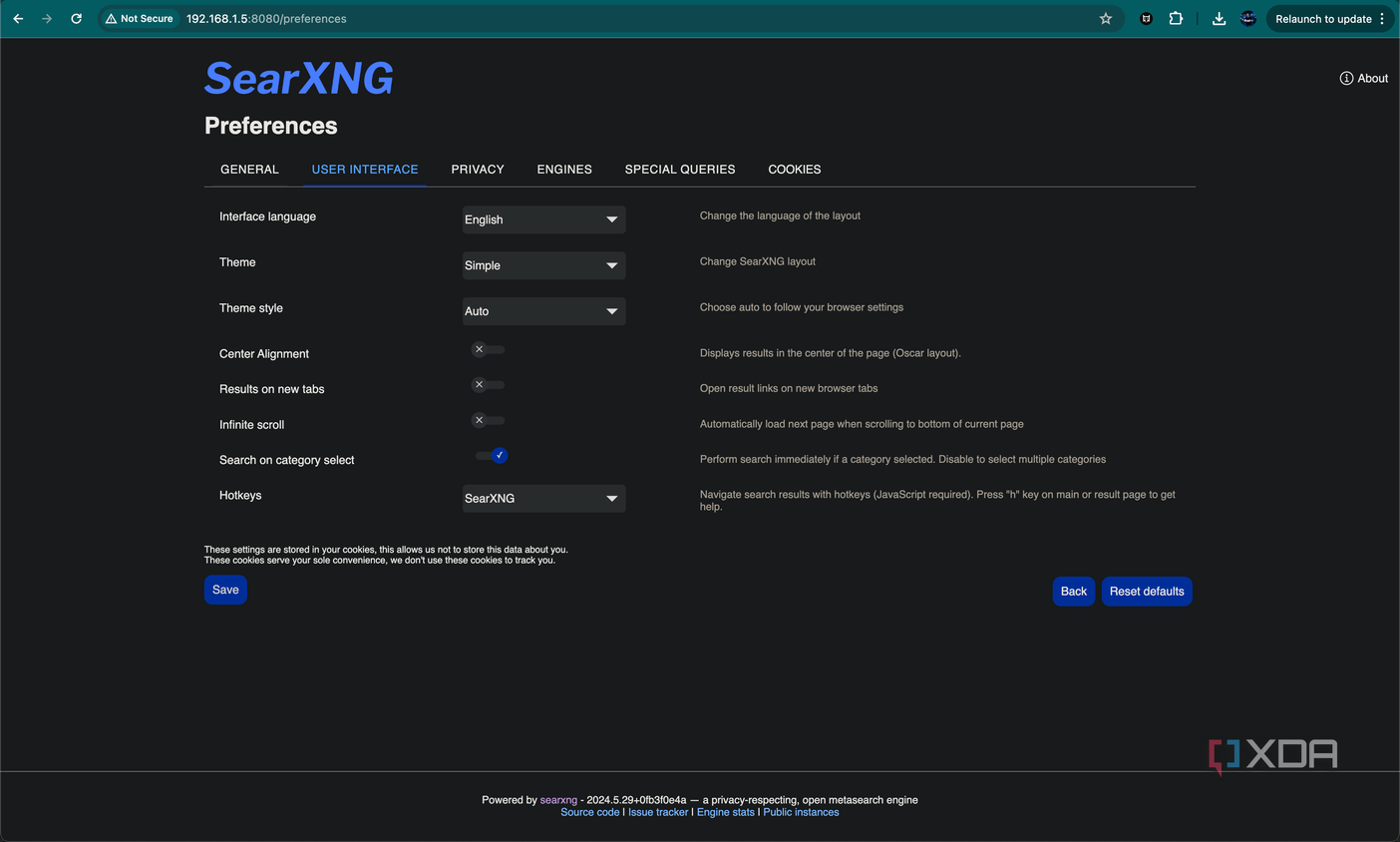This screenshot has height=842, width=1400.
Task: Expand the Theme dropdown showing Simple
Action: pos(543,265)
